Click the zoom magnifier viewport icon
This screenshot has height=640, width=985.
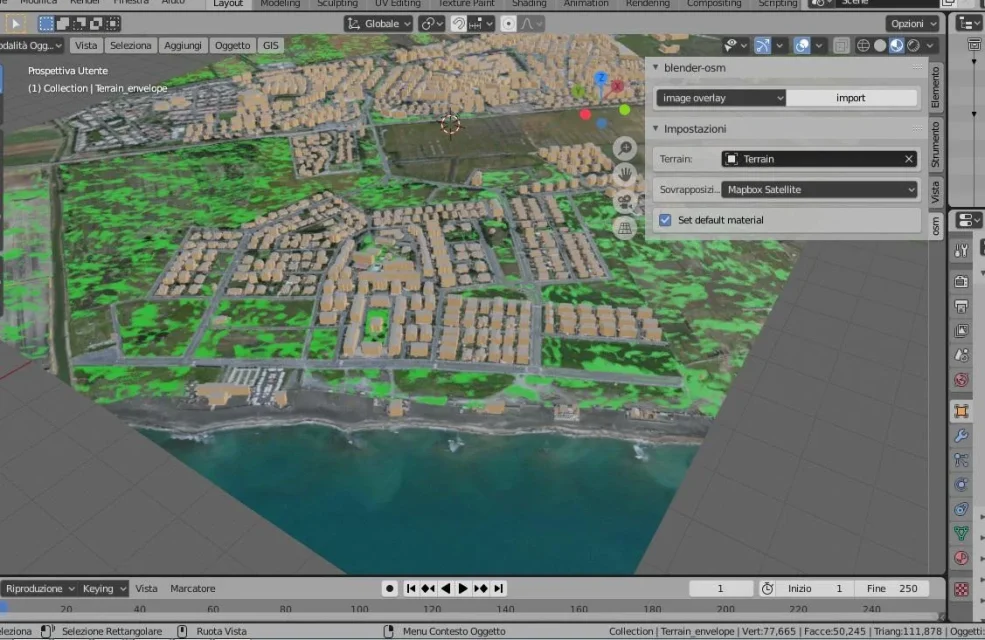pyautogui.click(x=624, y=148)
